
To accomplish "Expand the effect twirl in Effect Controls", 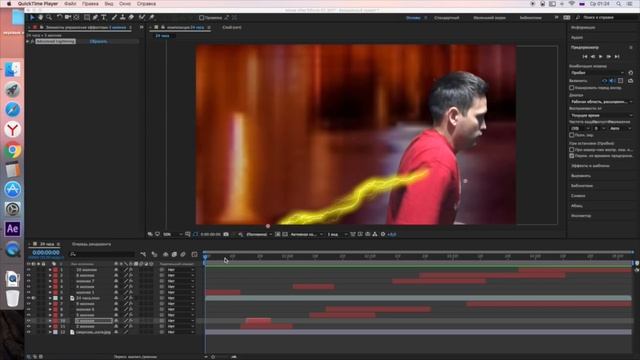I will (x=28, y=41).
